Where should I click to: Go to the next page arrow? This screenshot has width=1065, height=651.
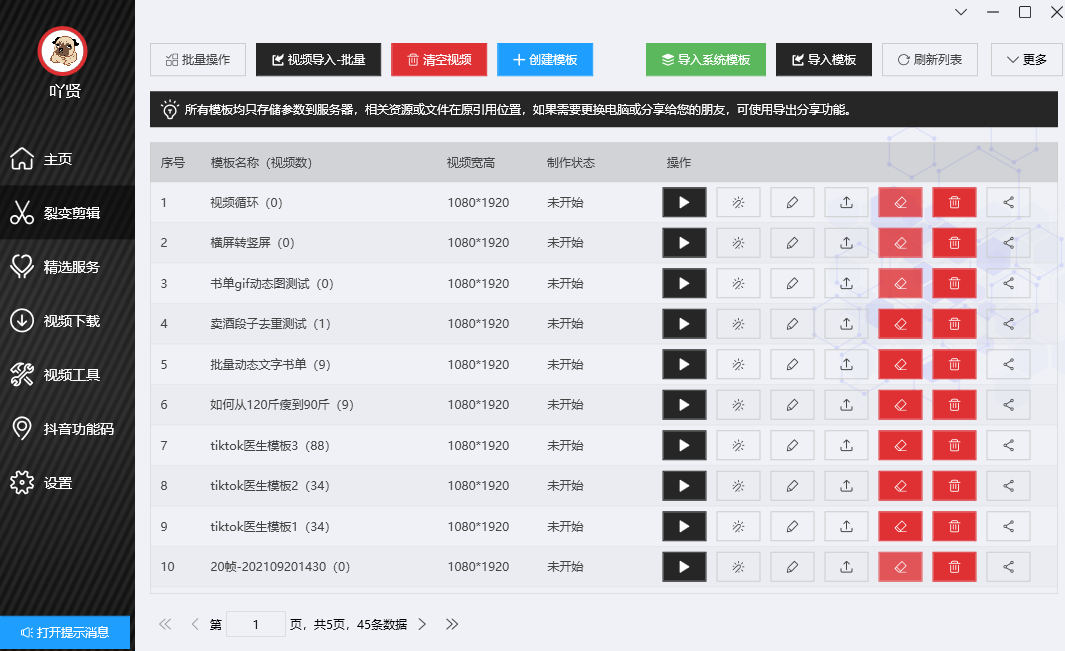[x=422, y=624]
